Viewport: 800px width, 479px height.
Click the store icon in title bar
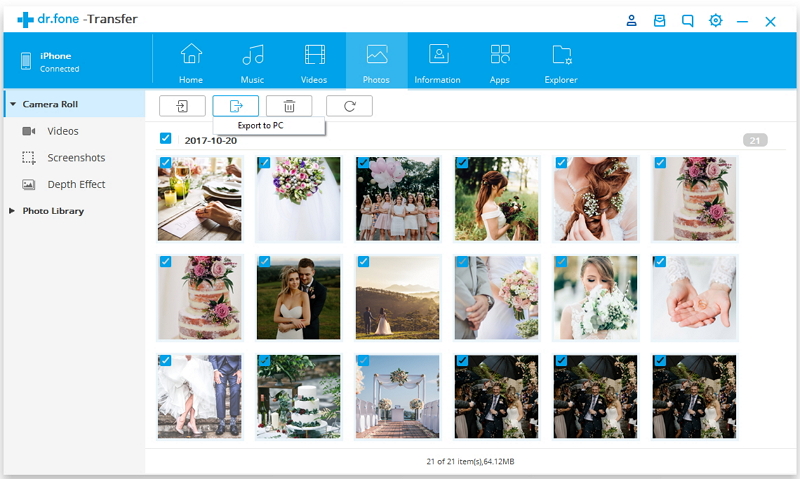(659, 20)
